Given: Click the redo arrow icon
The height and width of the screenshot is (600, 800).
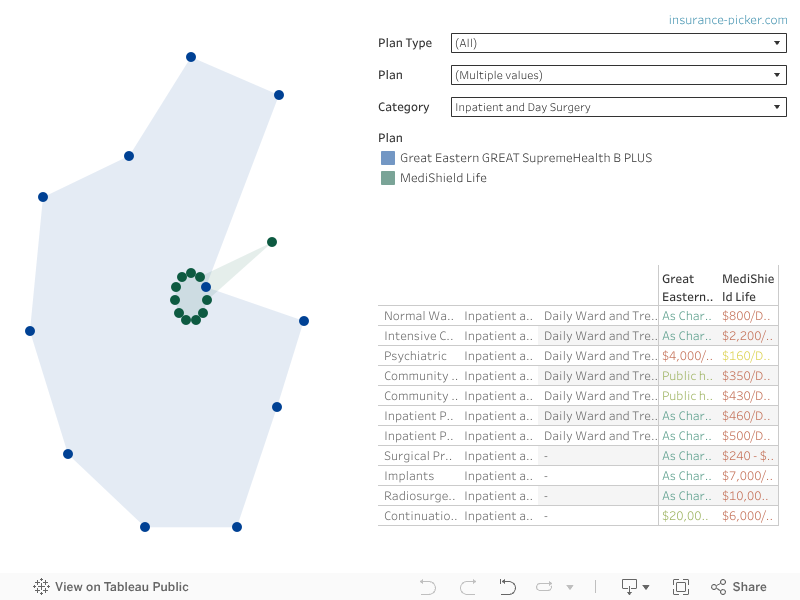Looking at the screenshot, I should [467, 587].
